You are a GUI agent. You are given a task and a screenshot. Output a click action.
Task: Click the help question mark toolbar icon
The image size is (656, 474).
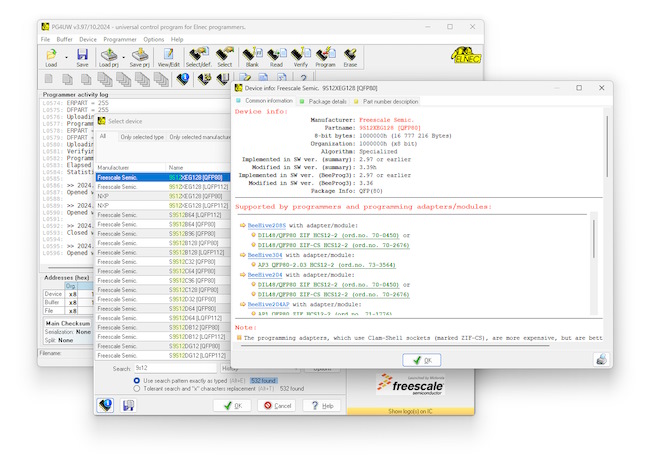coord(303,78)
